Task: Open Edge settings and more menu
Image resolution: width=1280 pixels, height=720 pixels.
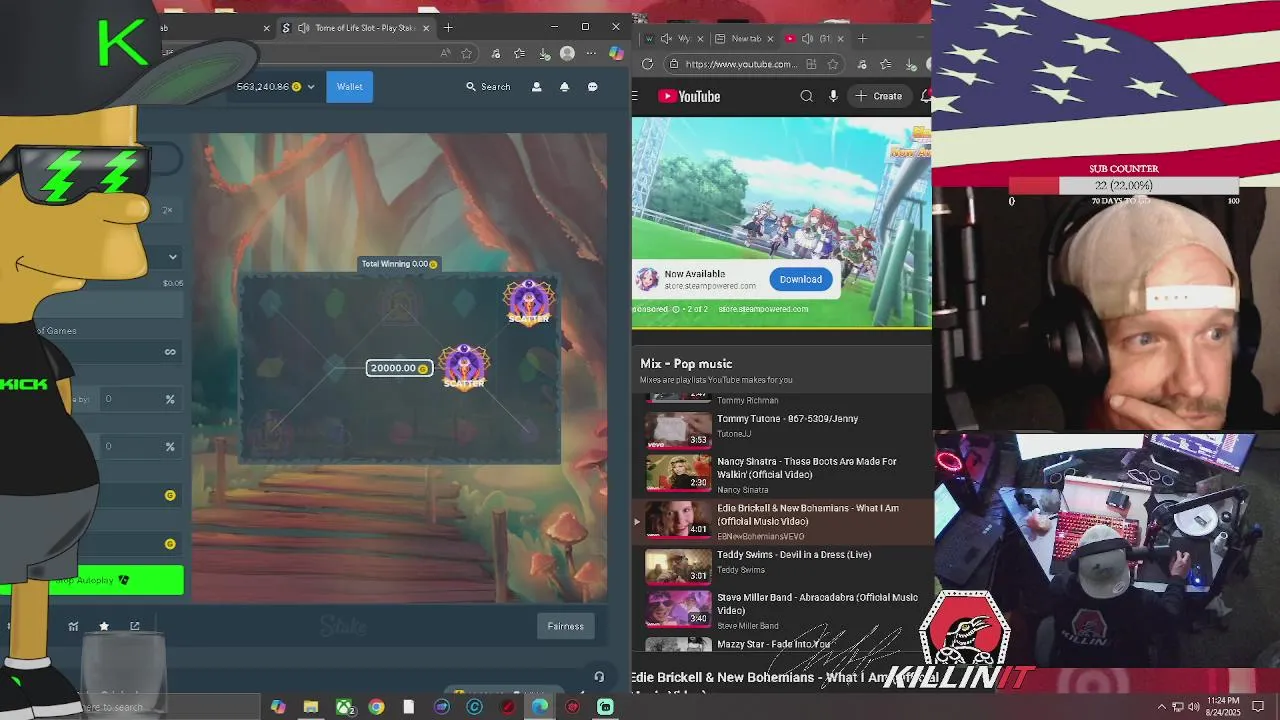Action: click(x=591, y=54)
